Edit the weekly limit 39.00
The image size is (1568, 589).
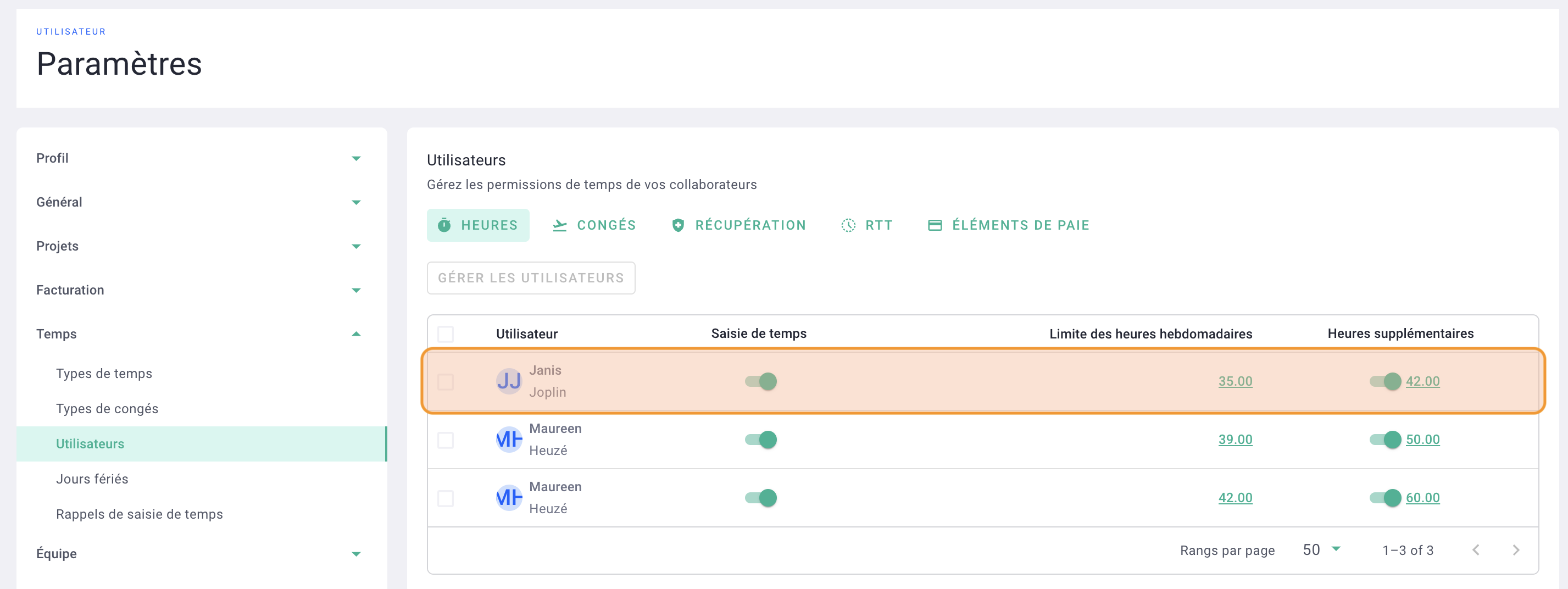pyautogui.click(x=1235, y=440)
